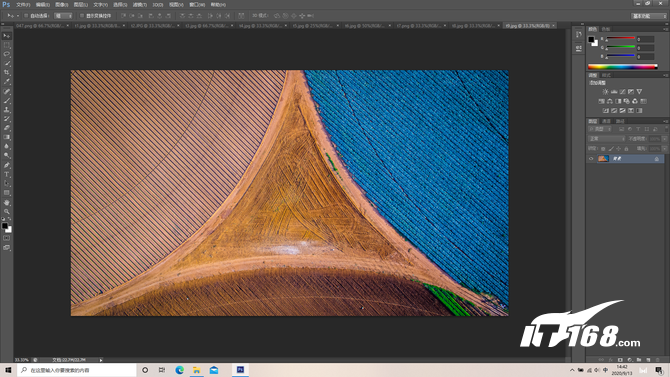Switch to the Channels tab
This screenshot has width=670, height=377.
click(606, 121)
